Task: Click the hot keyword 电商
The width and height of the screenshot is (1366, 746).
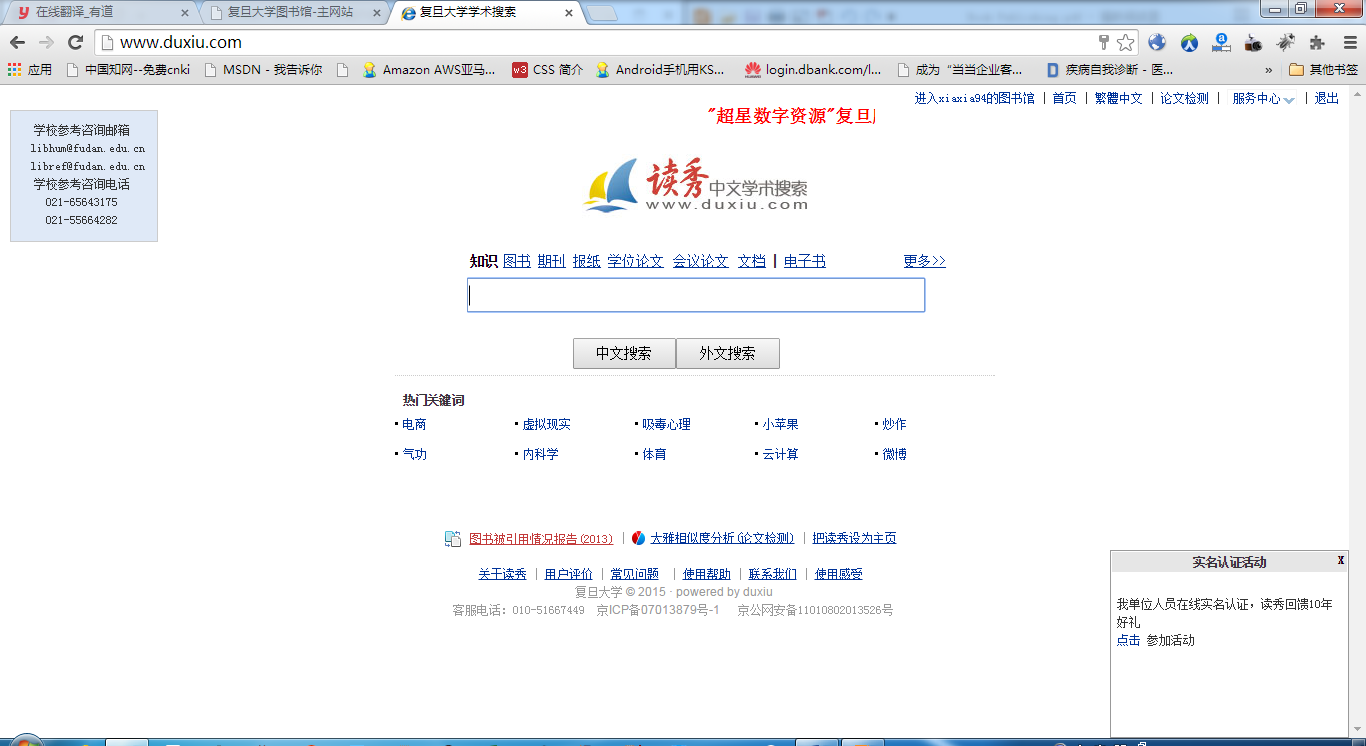Action: (414, 424)
